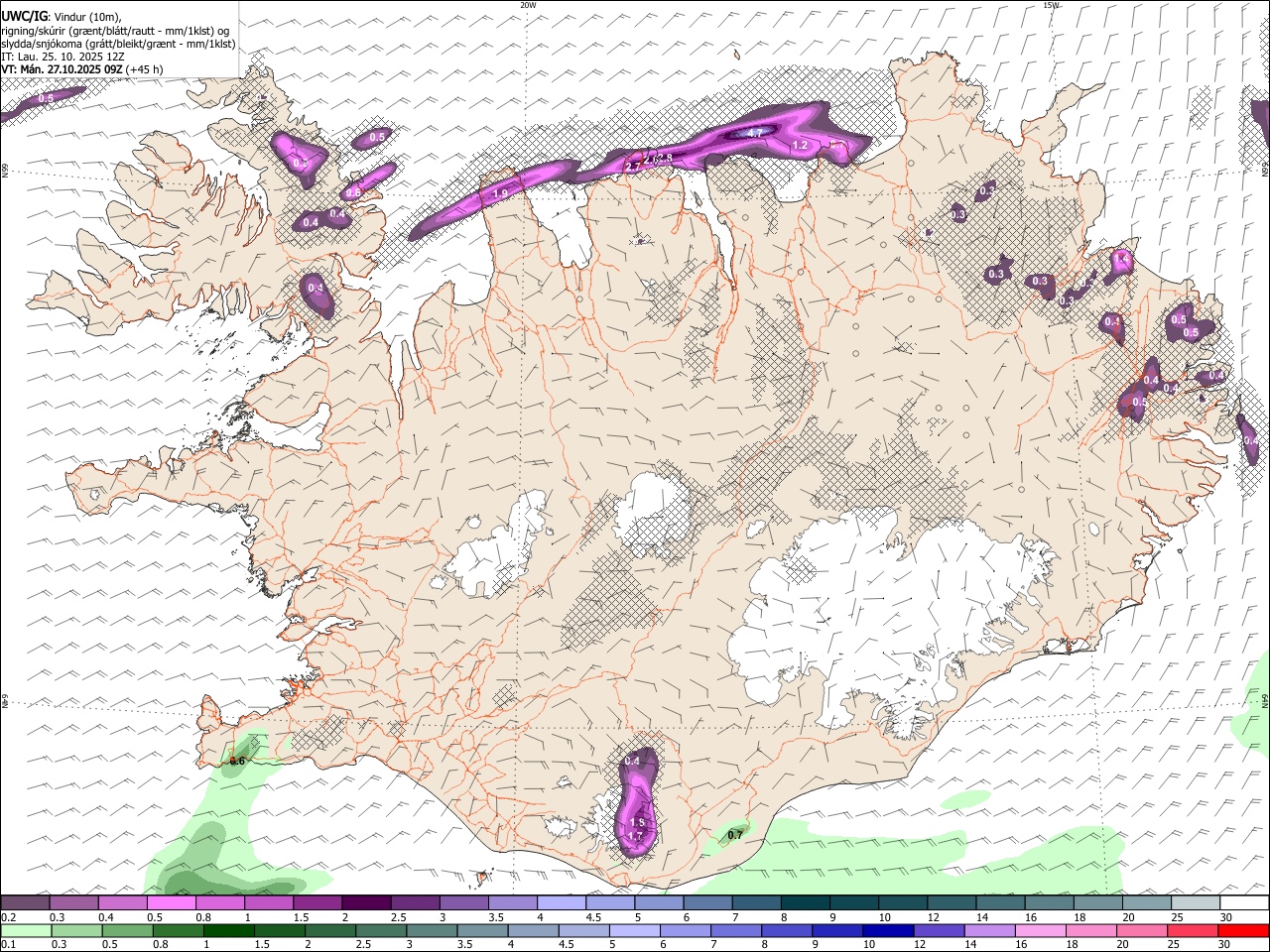Click the 'slydda/snjókoma' legend description line
This screenshot has height=952, width=1270.
[119, 44]
